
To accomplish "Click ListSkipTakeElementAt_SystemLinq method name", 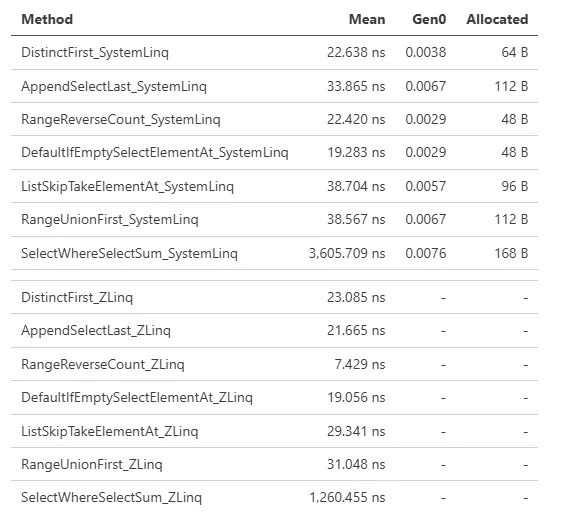I will pyautogui.click(x=127, y=186).
